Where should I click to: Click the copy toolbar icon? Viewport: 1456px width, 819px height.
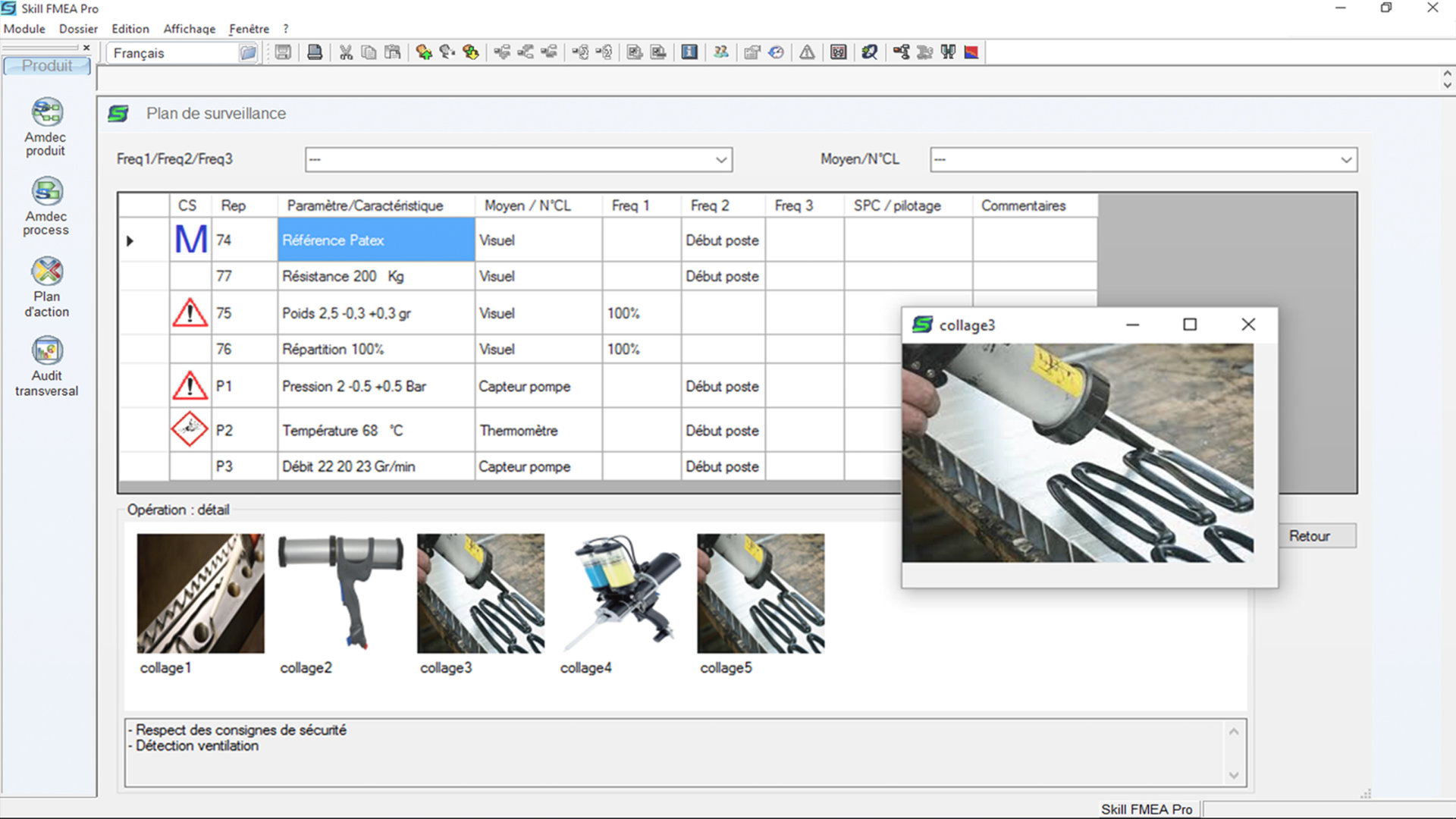point(369,52)
